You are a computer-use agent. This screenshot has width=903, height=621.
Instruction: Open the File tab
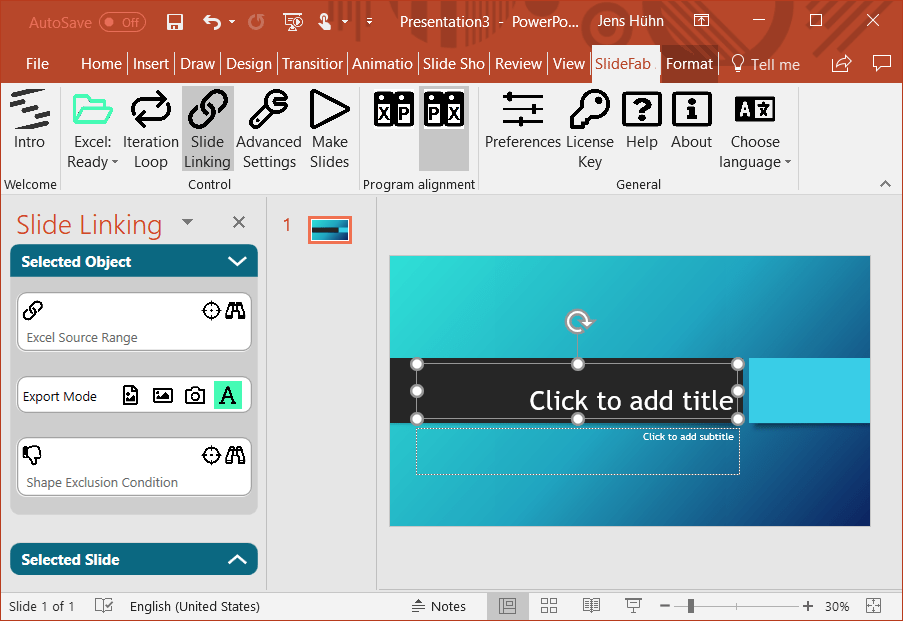[x=37, y=63]
